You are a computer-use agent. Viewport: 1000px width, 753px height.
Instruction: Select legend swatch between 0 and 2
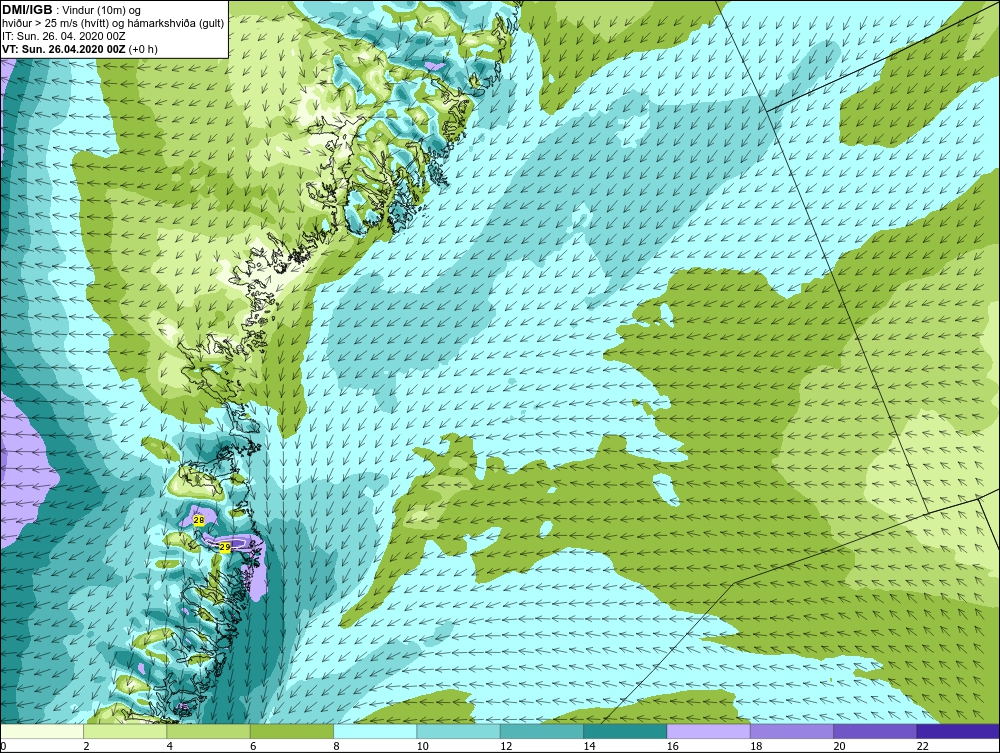point(41,731)
